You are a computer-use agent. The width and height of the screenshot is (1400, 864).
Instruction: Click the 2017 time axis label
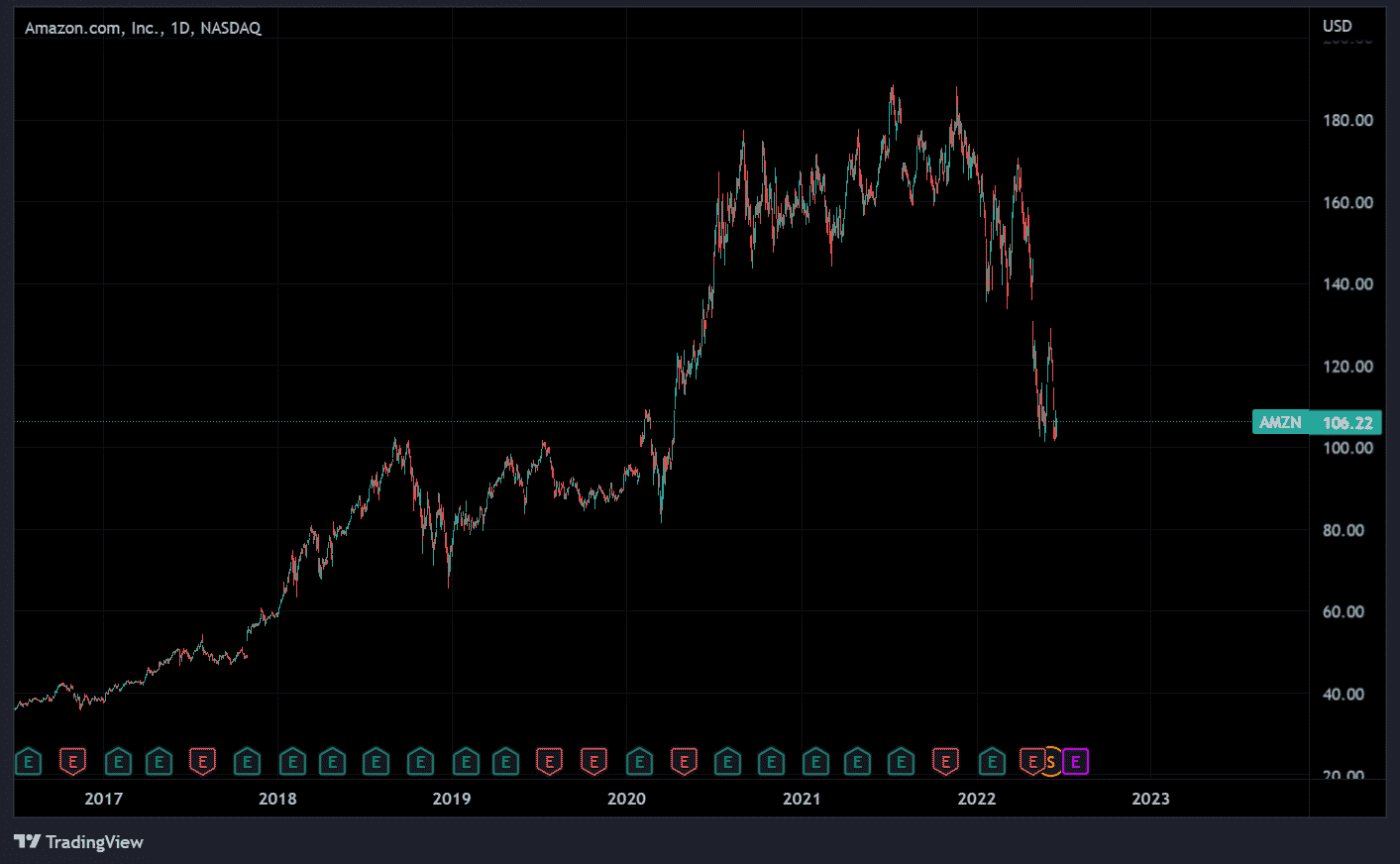pyautogui.click(x=103, y=799)
